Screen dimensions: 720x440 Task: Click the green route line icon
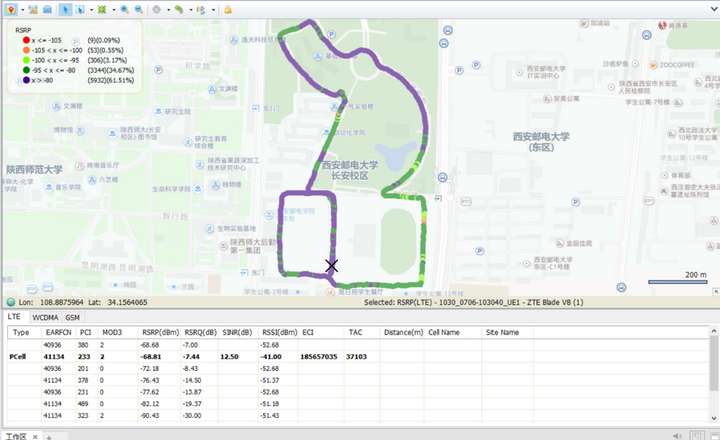coord(179,10)
